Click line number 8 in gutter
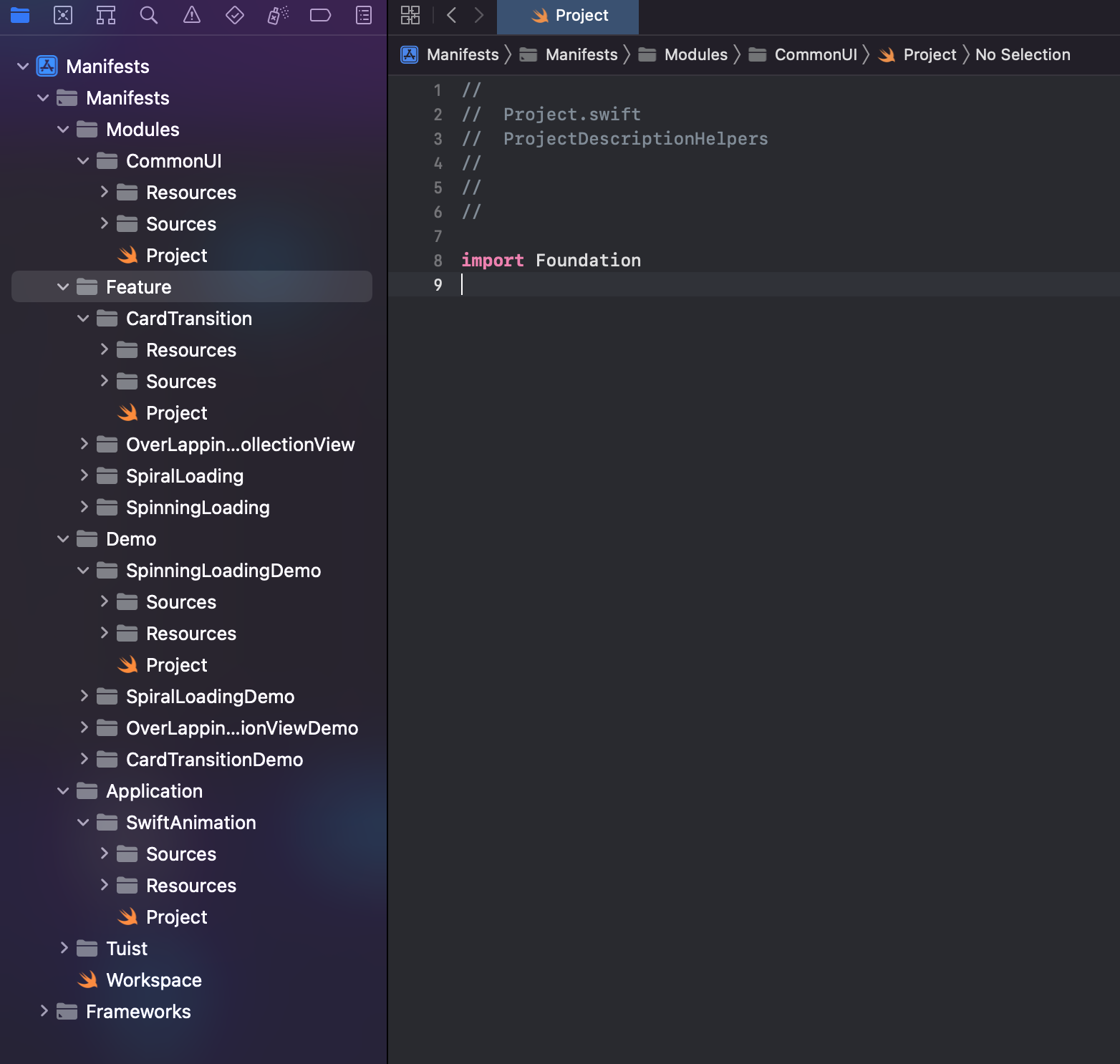Image resolution: width=1120 pixels, height=1064 pixels. pos(438,261)
